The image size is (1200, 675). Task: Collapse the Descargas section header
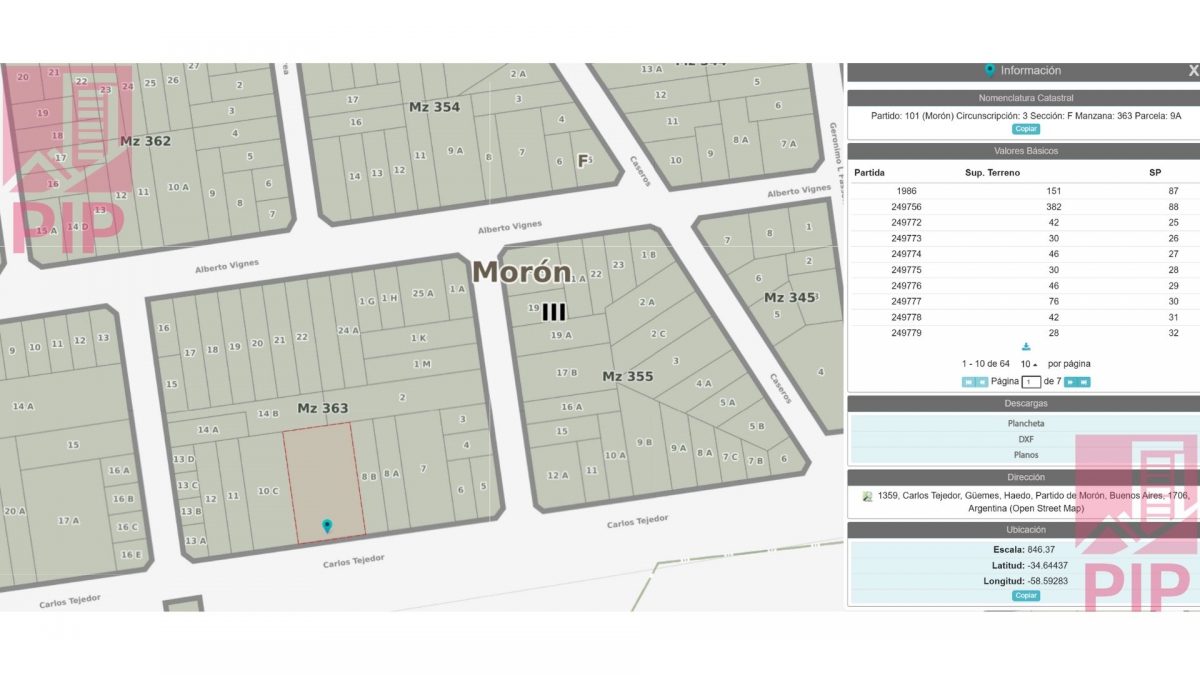coord(1024,404)
